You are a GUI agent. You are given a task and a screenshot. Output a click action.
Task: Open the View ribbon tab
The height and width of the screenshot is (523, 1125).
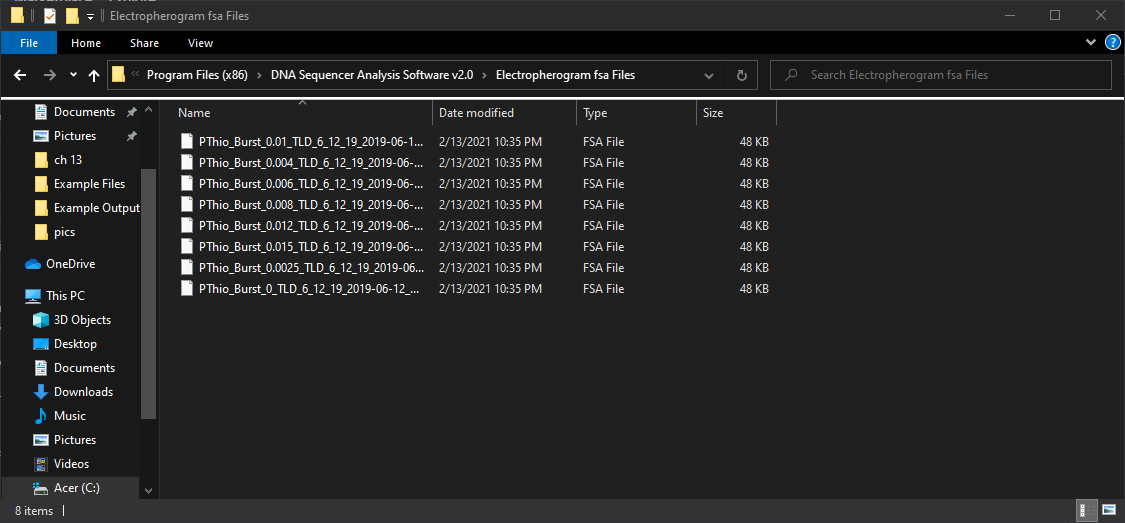(200, 43)
